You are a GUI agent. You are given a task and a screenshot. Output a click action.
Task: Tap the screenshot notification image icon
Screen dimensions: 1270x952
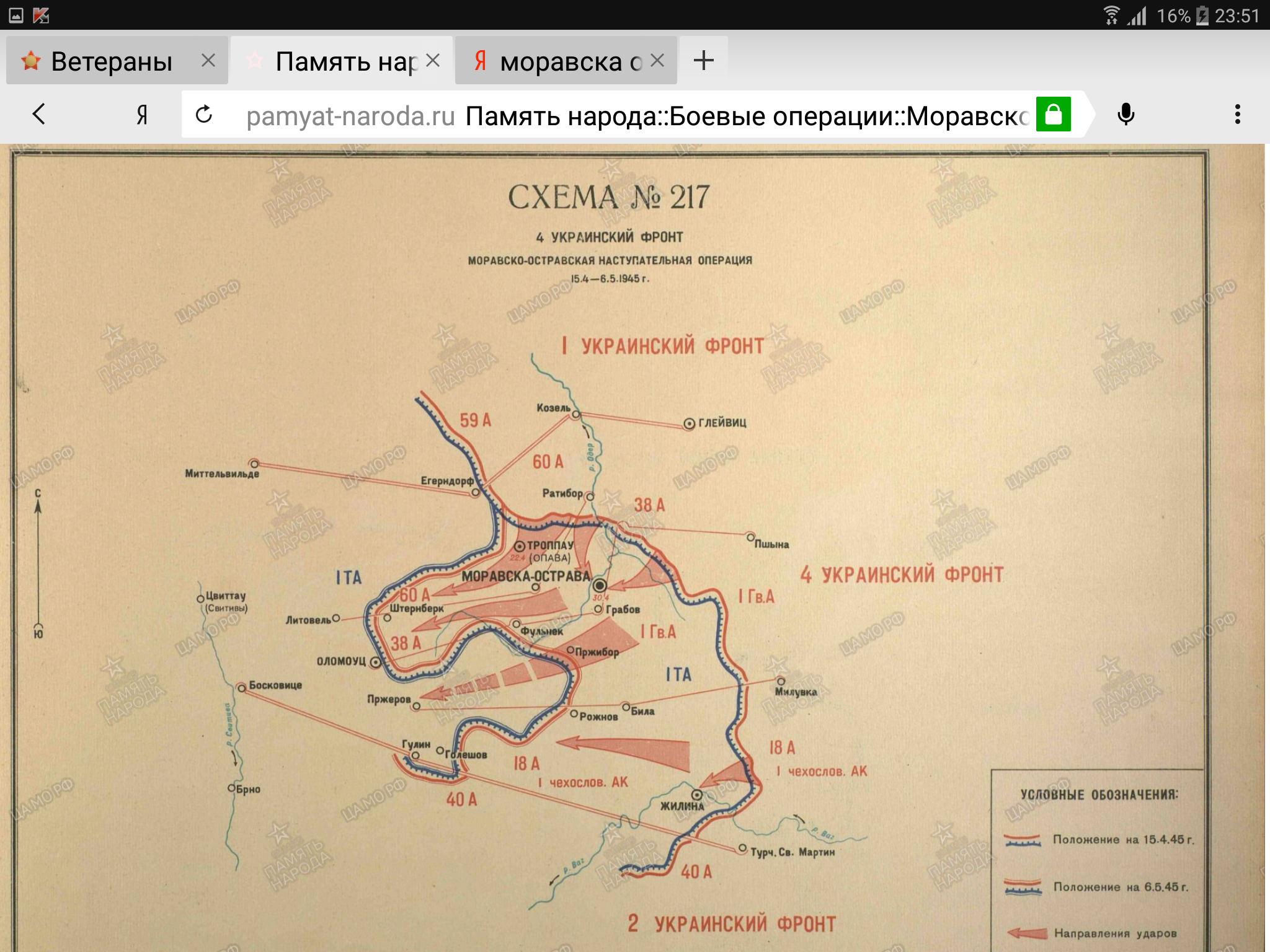[16, 15]
